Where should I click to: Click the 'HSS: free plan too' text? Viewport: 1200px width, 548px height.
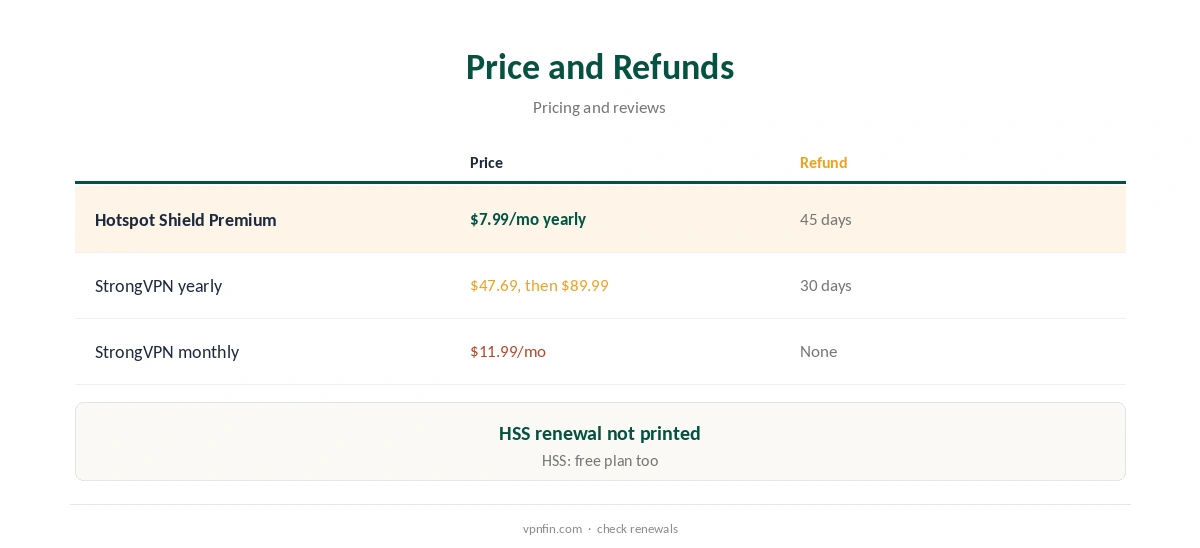pyautogui.click(x=600, y=461)
